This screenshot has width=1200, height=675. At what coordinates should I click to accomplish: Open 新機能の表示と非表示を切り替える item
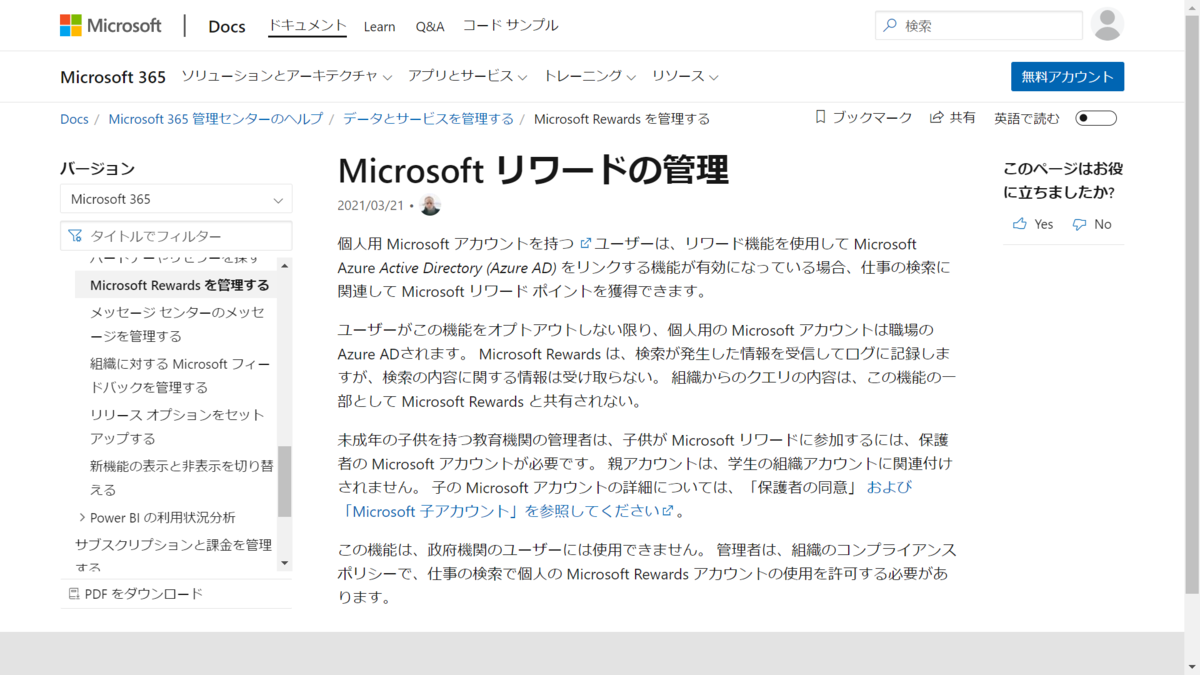point(180,477)
